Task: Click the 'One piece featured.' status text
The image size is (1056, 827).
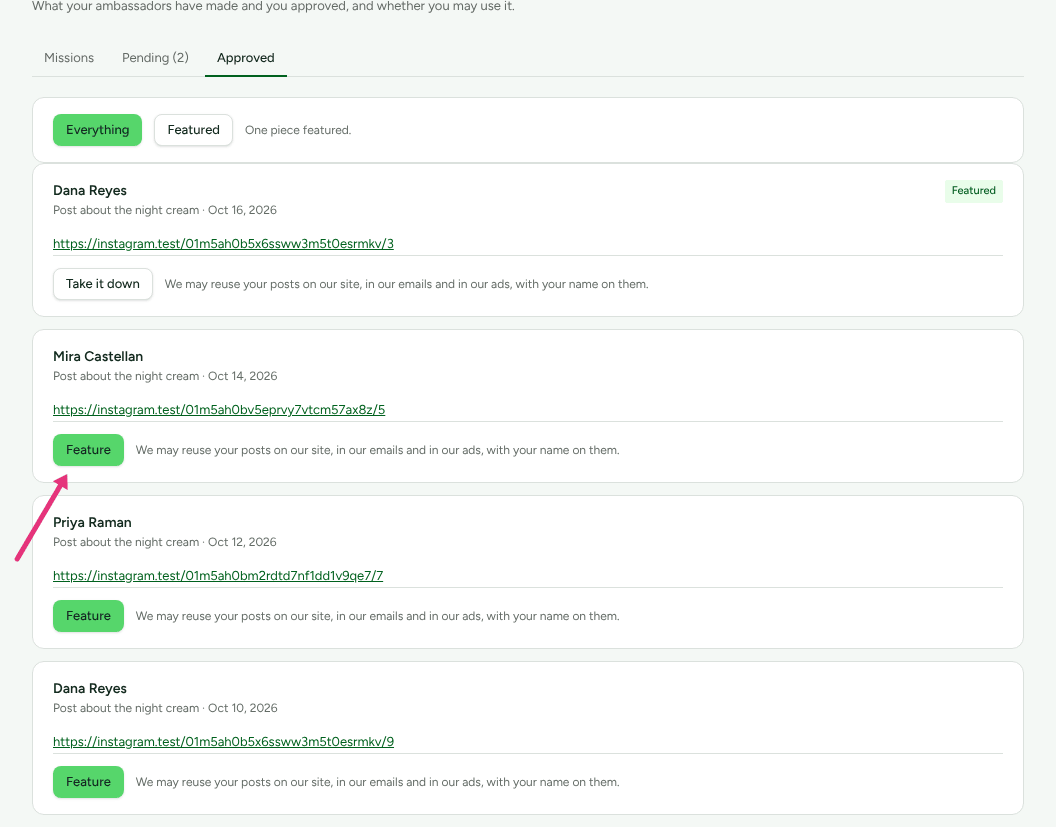Action: (x=298, y=130)
